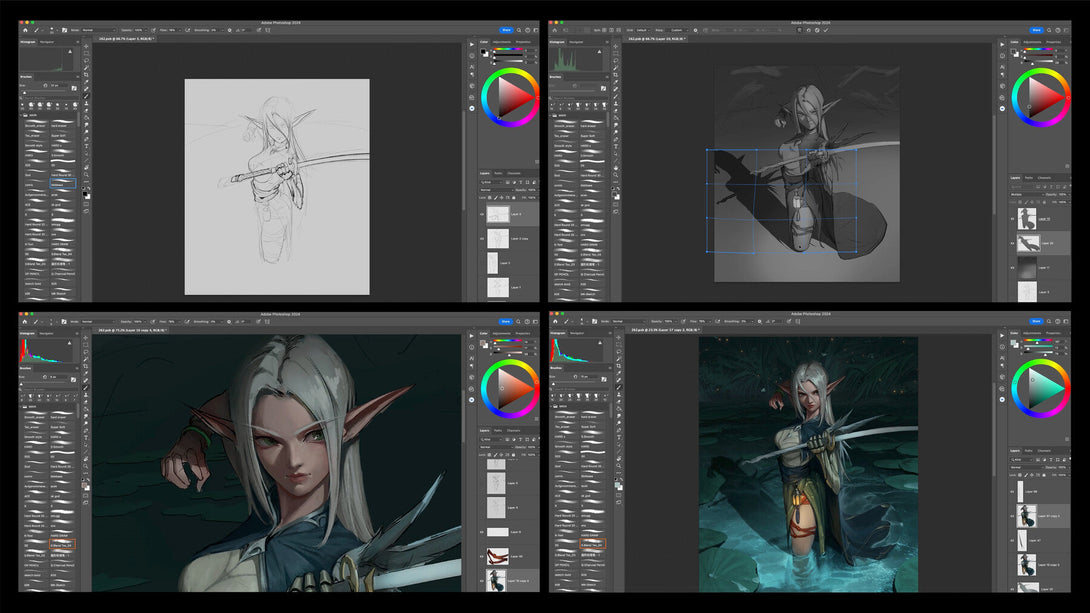This screenshot has width=1090, height=613.
Task: Click help icon beside Share in bottom-right window
Action: [1057, 322]
